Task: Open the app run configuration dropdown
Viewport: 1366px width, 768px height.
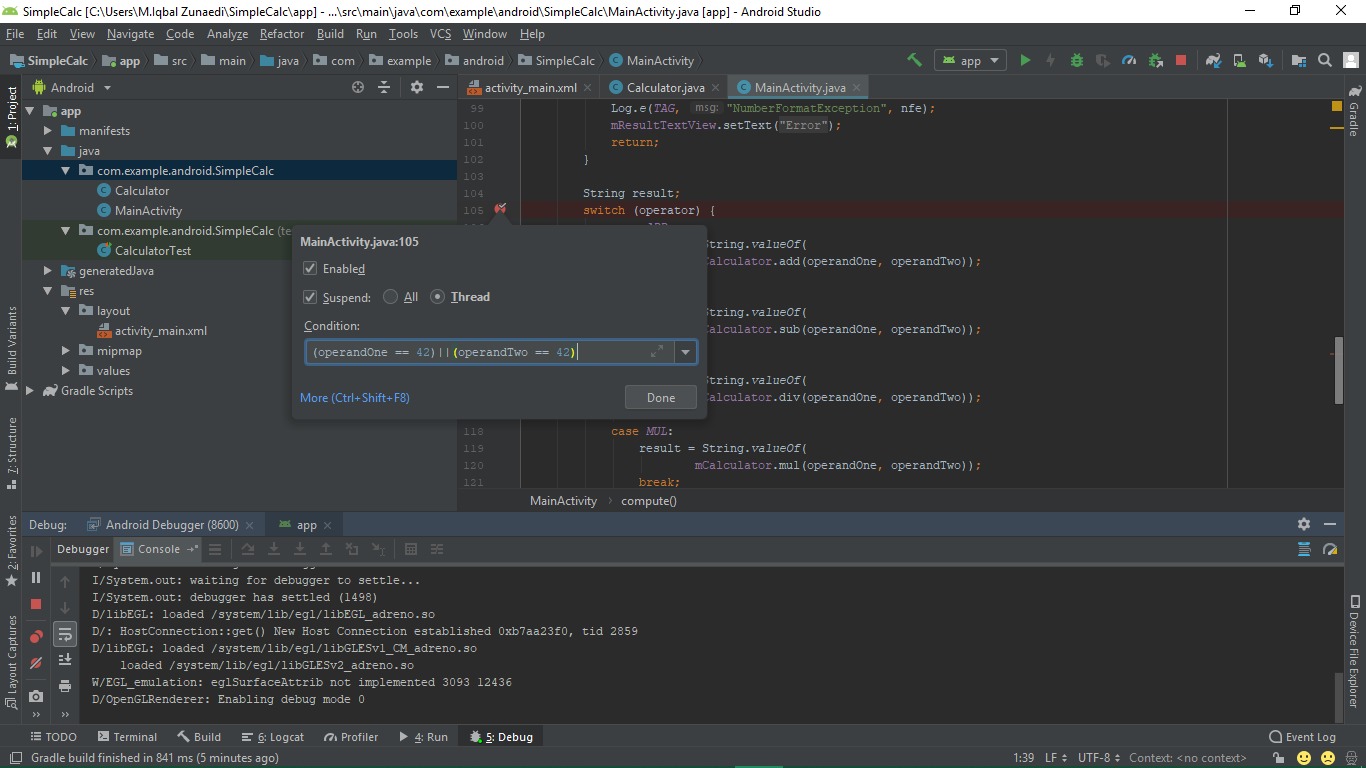Action: pos(970,60)
